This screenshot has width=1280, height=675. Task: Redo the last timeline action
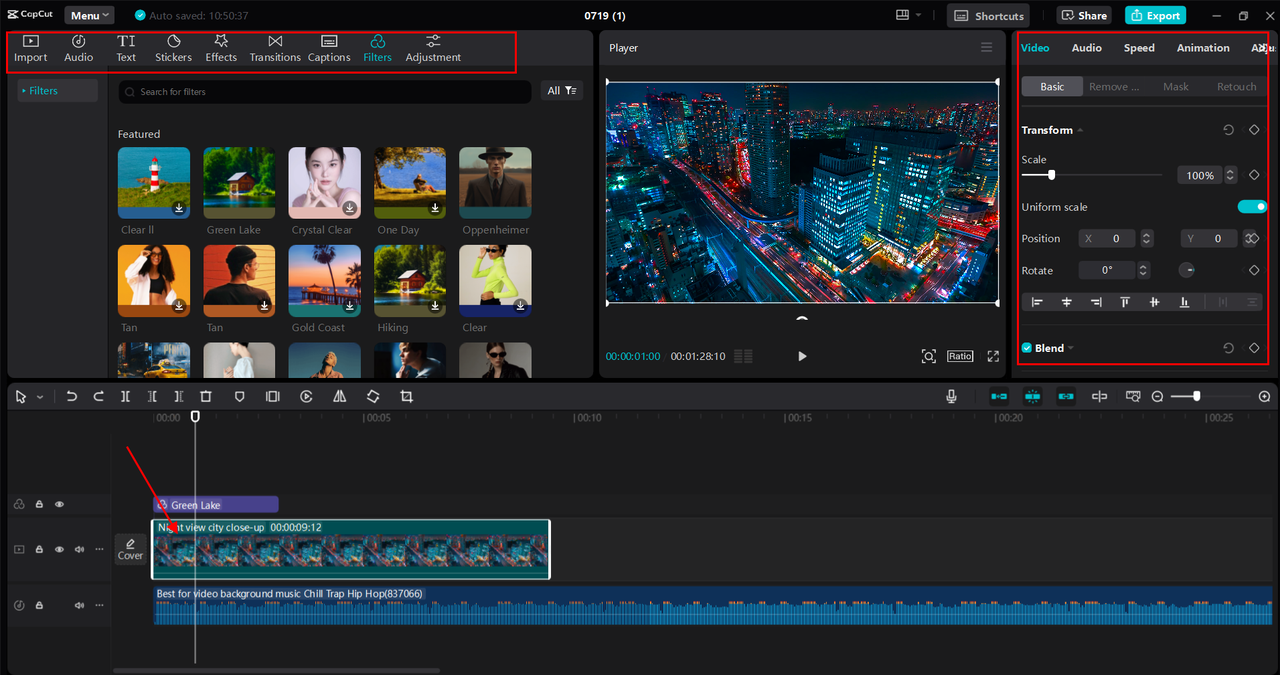[98, 397]
